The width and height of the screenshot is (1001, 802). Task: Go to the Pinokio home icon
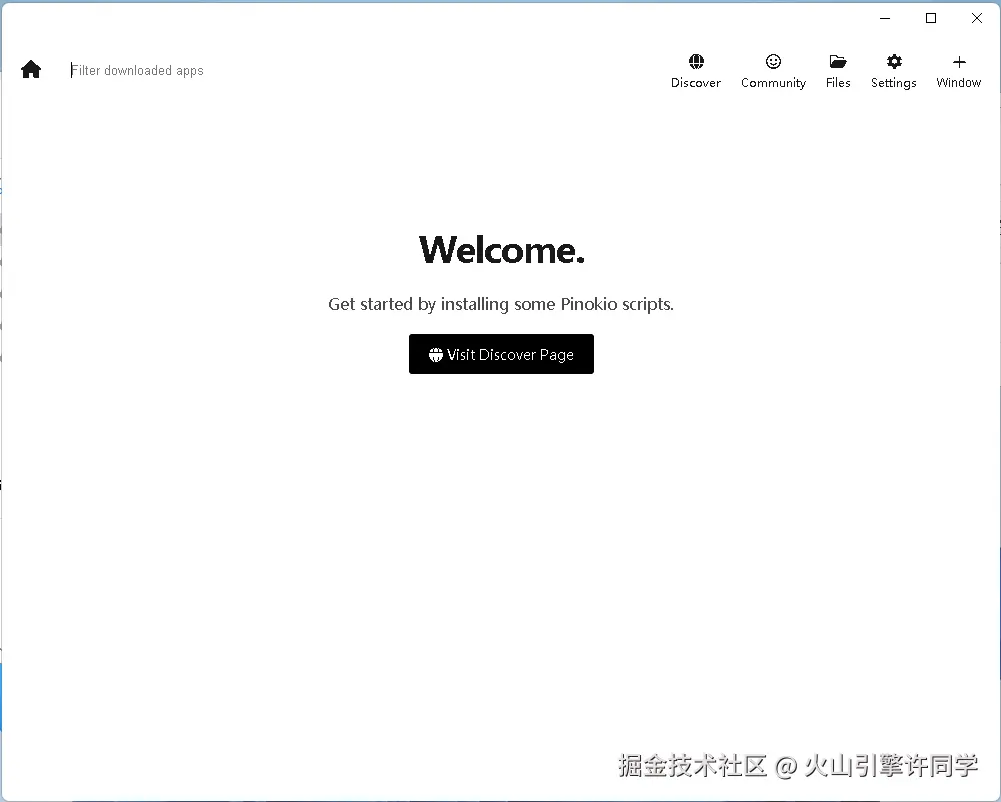click(31, 69)
